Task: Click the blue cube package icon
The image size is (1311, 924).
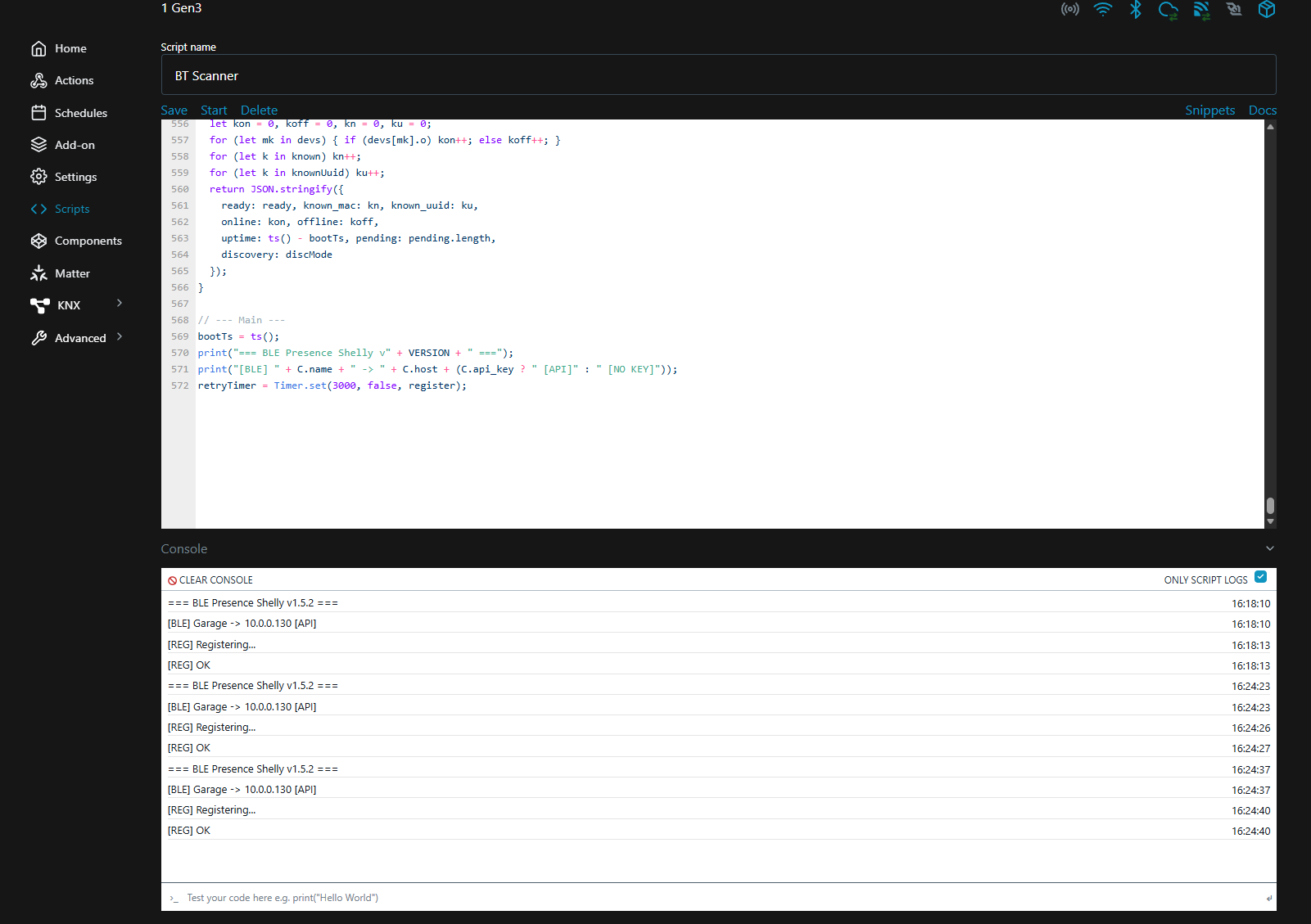Action: click(1267, 10)
